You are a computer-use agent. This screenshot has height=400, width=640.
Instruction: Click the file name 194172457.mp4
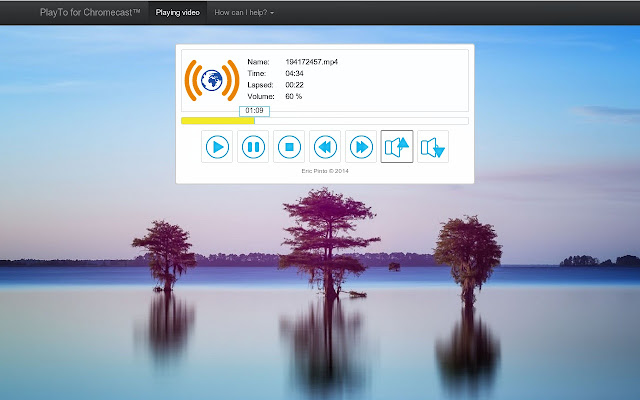click(311, 62)
